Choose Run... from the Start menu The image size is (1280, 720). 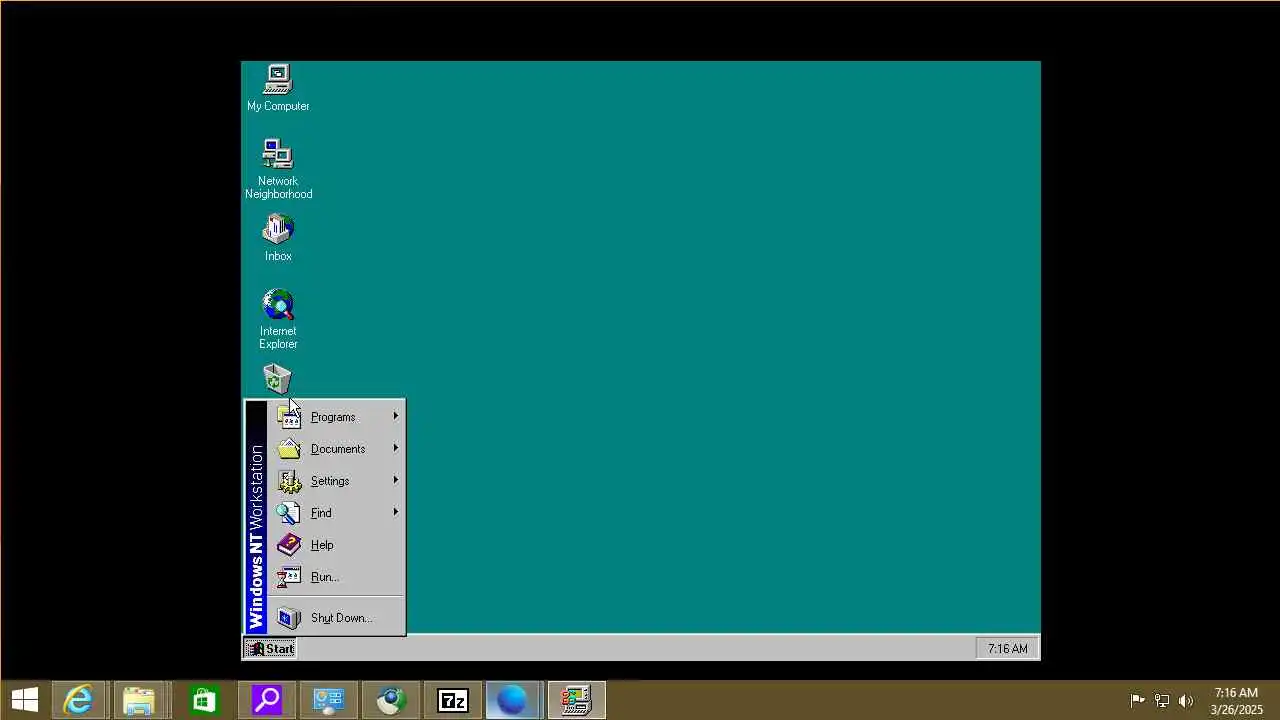pyautogui.click(x=338, y=577)
